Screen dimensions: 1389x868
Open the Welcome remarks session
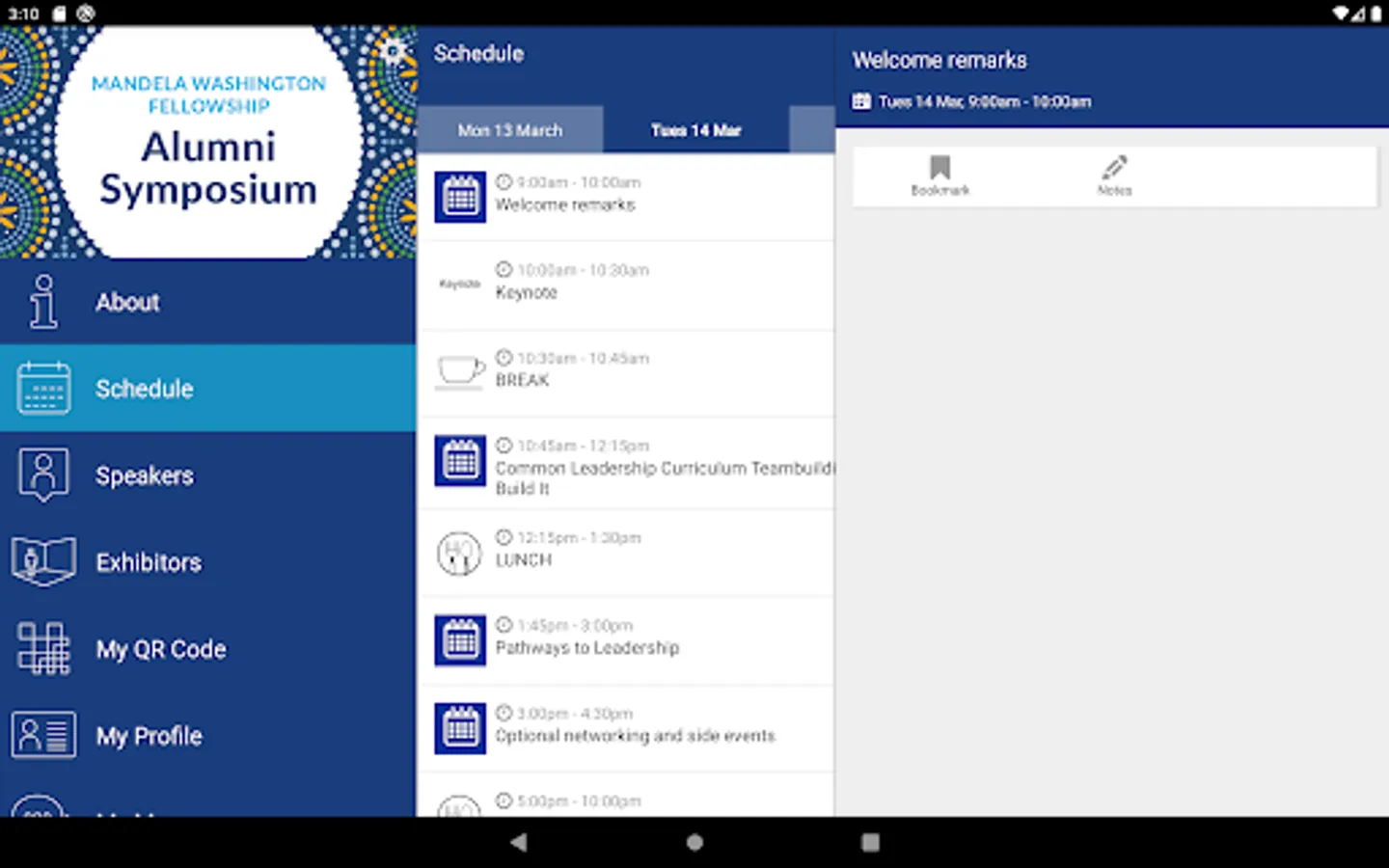click(x=626, y=197)
